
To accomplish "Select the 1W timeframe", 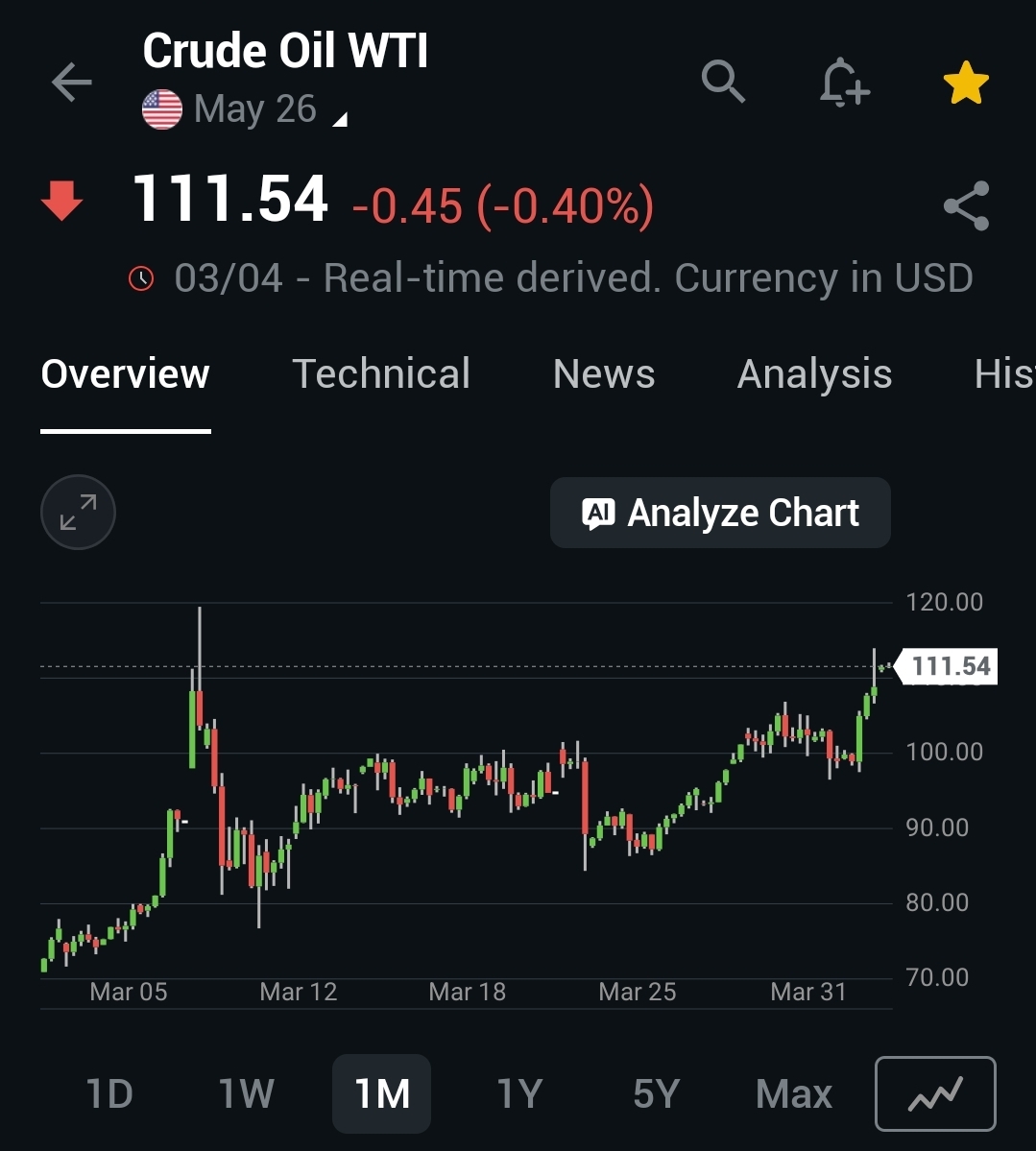I will (x=246, y=1093).
